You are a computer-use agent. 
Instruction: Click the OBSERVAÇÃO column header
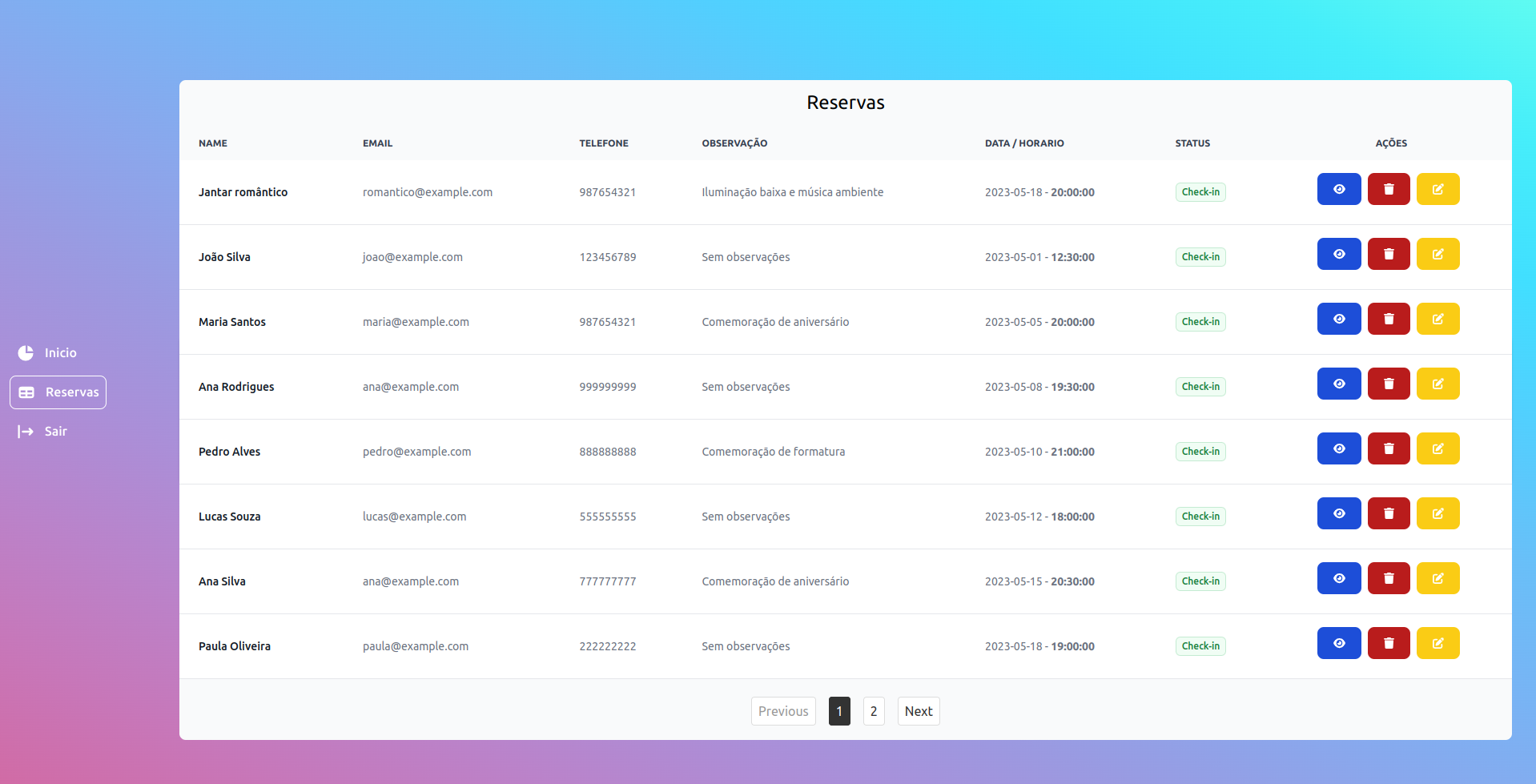(x=734, y=143)
